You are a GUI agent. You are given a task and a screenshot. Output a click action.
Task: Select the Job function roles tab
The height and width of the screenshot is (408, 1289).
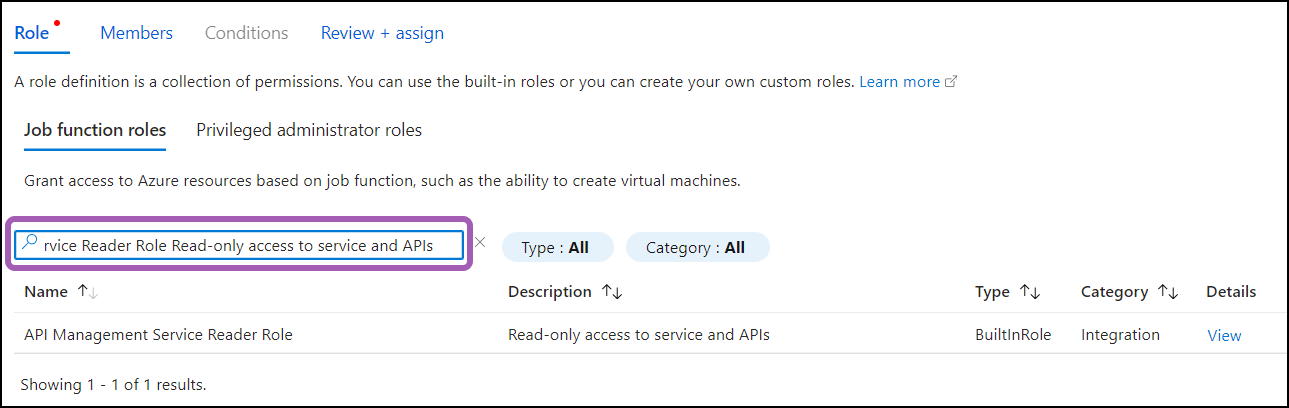coord(95,130)
